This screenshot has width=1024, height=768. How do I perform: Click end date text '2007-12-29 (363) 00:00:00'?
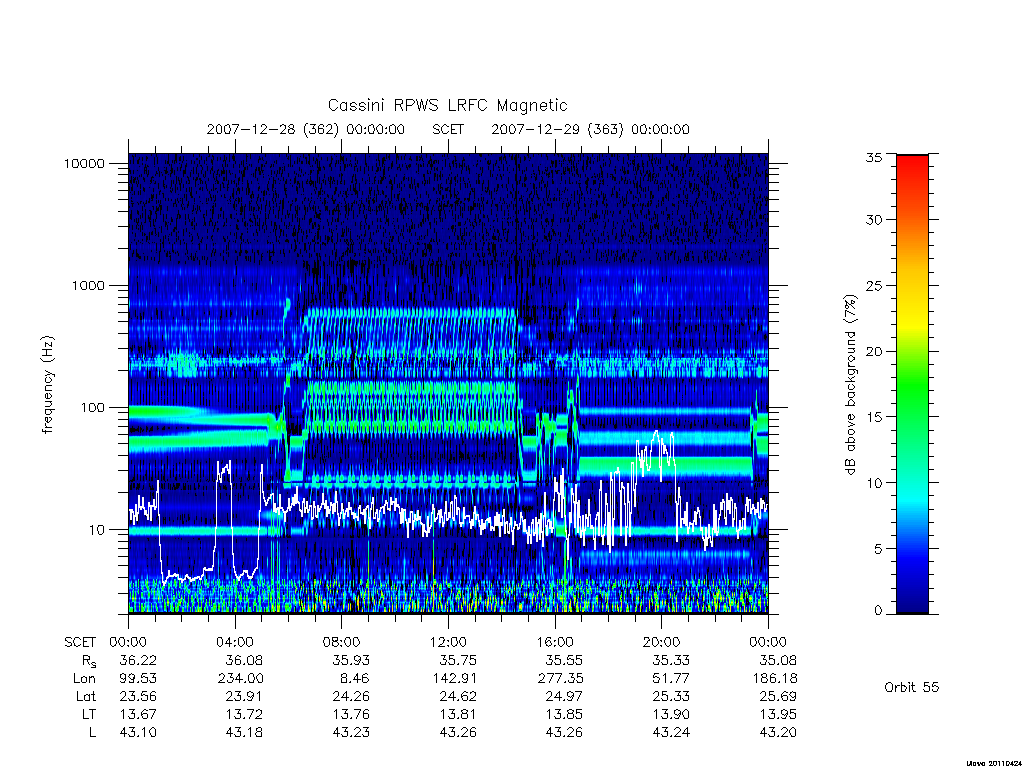point(590,129)
